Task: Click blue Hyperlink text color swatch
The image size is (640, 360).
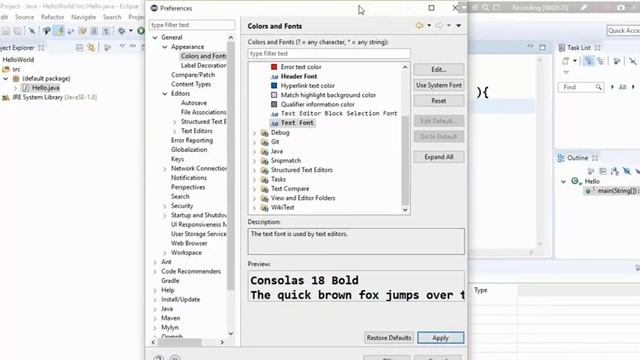Action: 274,85
